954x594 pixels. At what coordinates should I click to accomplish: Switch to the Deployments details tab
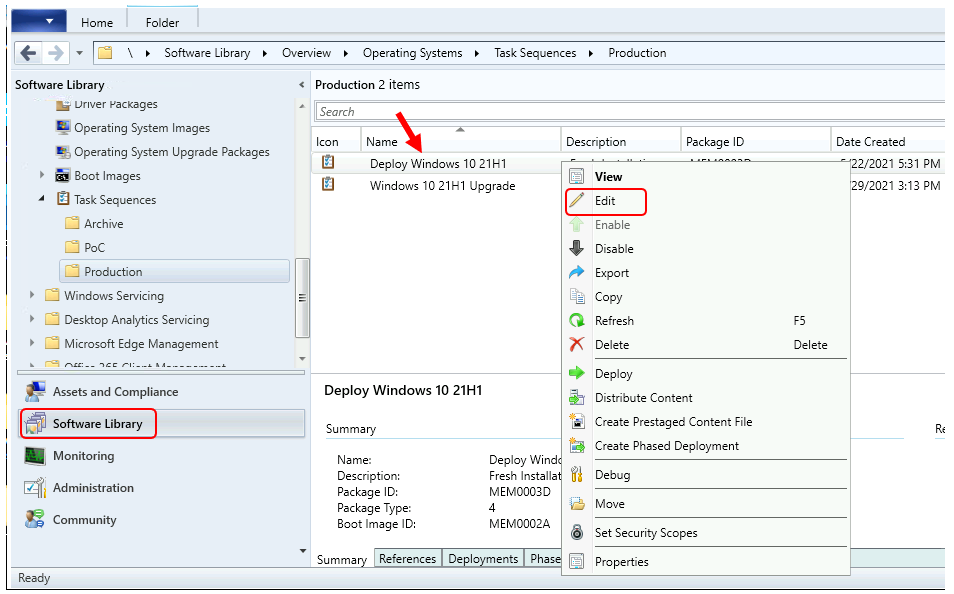click(x=483, y=559)
